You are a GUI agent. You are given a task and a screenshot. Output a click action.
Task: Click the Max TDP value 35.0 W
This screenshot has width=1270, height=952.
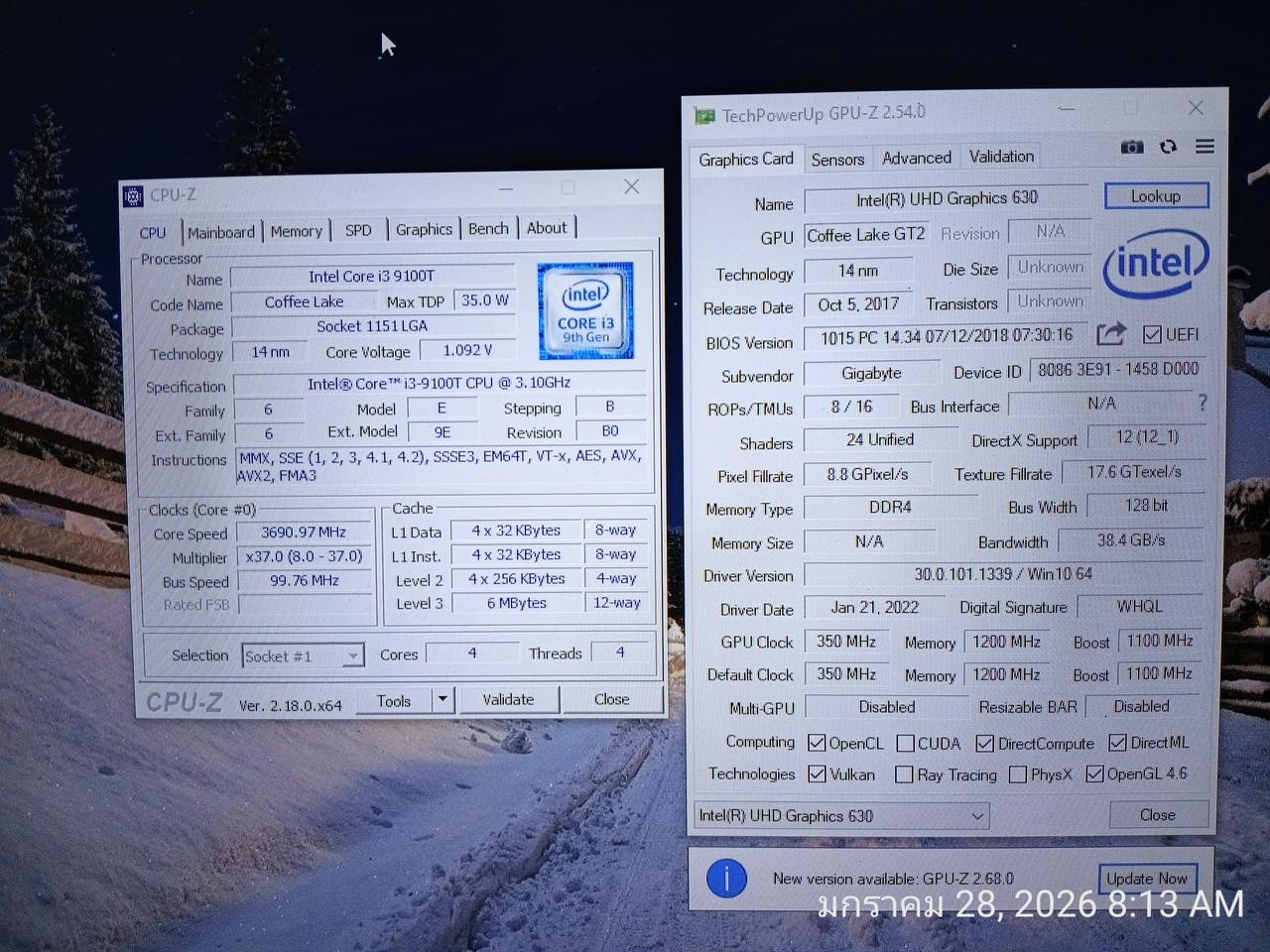pyautogui.click(x=484, y=300)
